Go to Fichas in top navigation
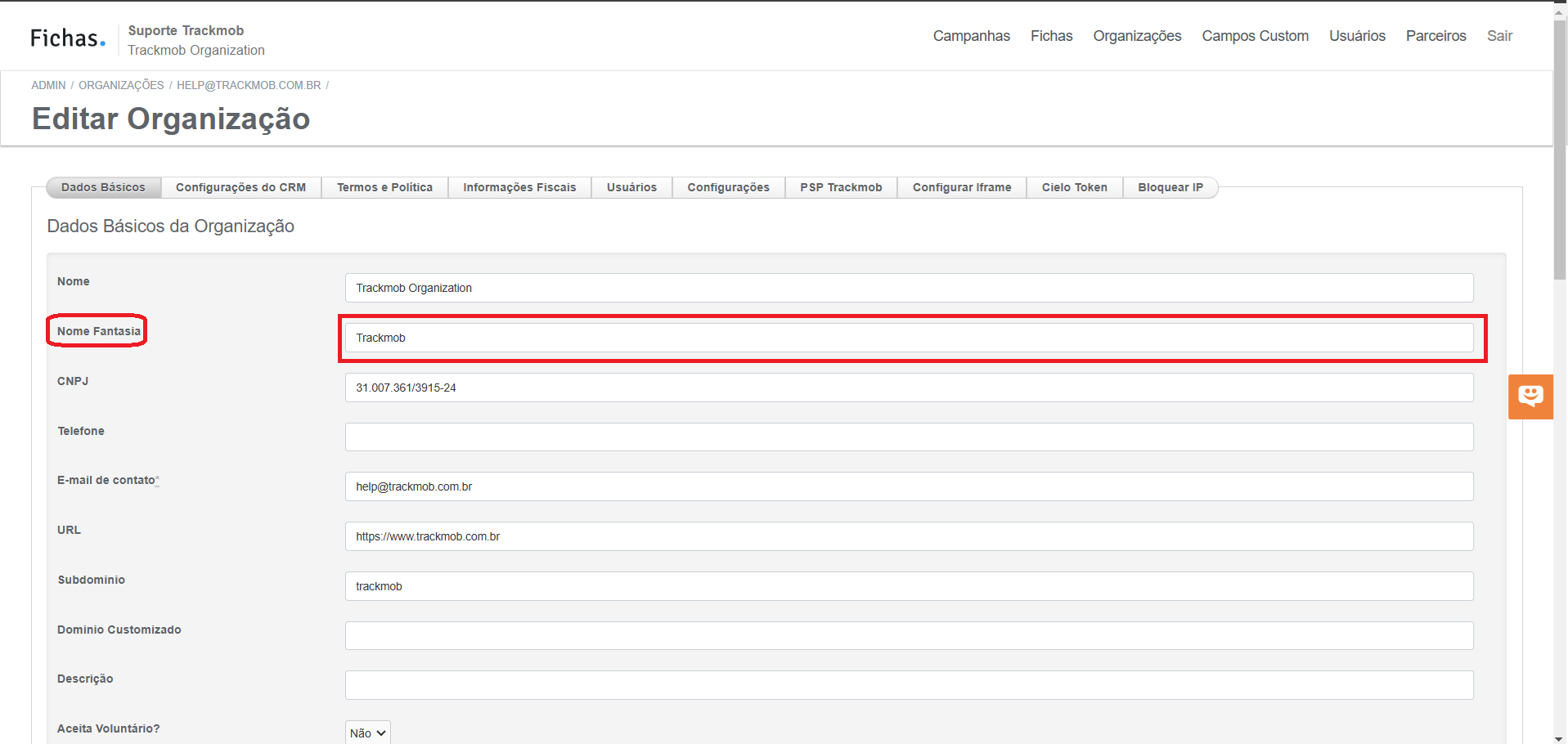Viewport: 1568px width, 744px height. [x=1051, y=36]
